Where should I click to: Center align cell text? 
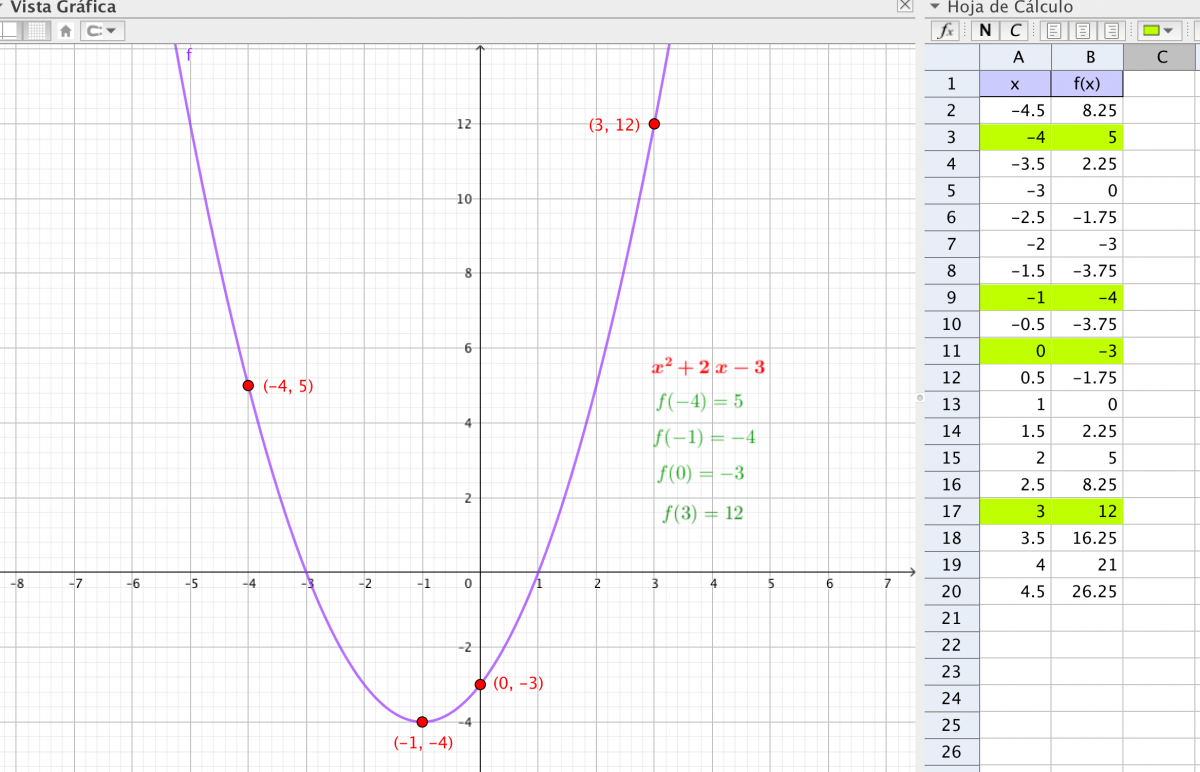pyautogui.click(x=1083, y=30)
